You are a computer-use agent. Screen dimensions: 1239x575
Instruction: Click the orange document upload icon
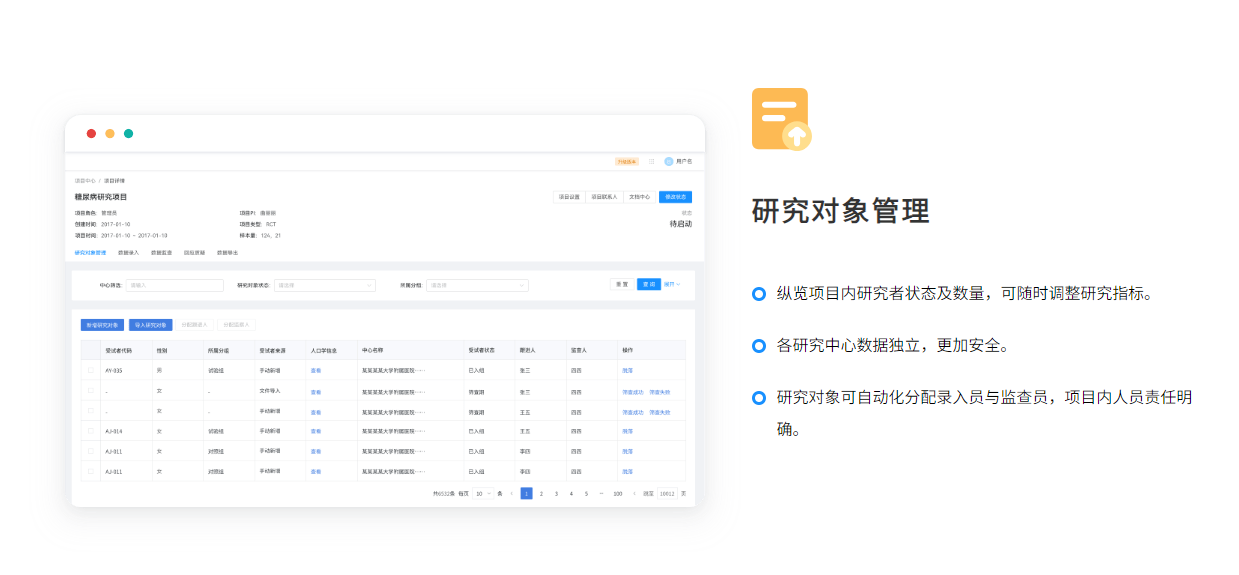tap(781, 119)
